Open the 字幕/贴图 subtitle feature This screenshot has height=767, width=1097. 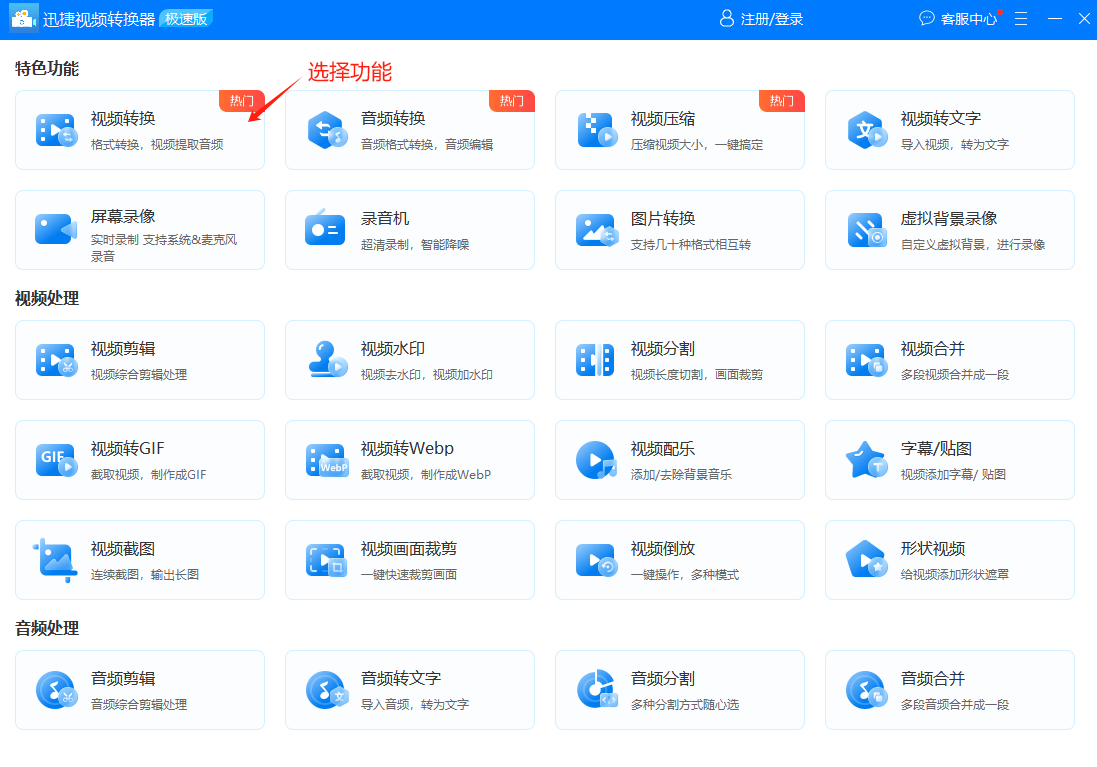950,460
